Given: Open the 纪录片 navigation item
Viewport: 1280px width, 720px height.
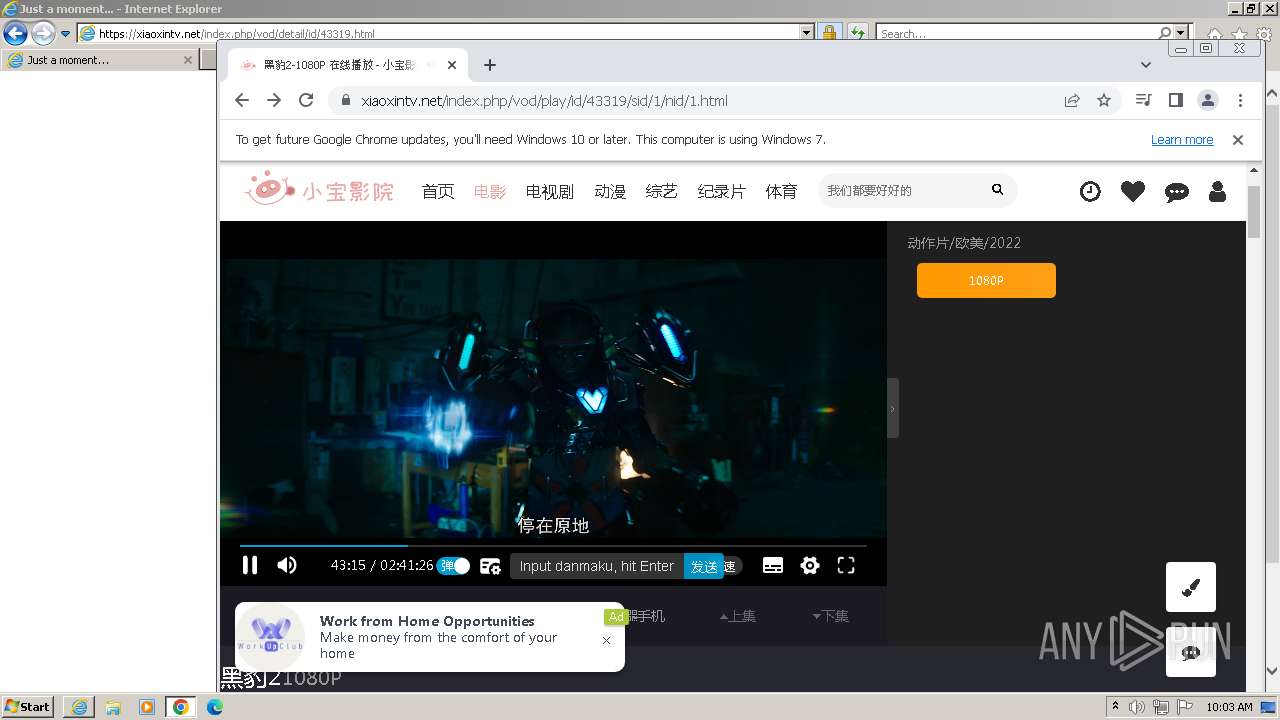Looking at the screenshot, I should 722,191.
